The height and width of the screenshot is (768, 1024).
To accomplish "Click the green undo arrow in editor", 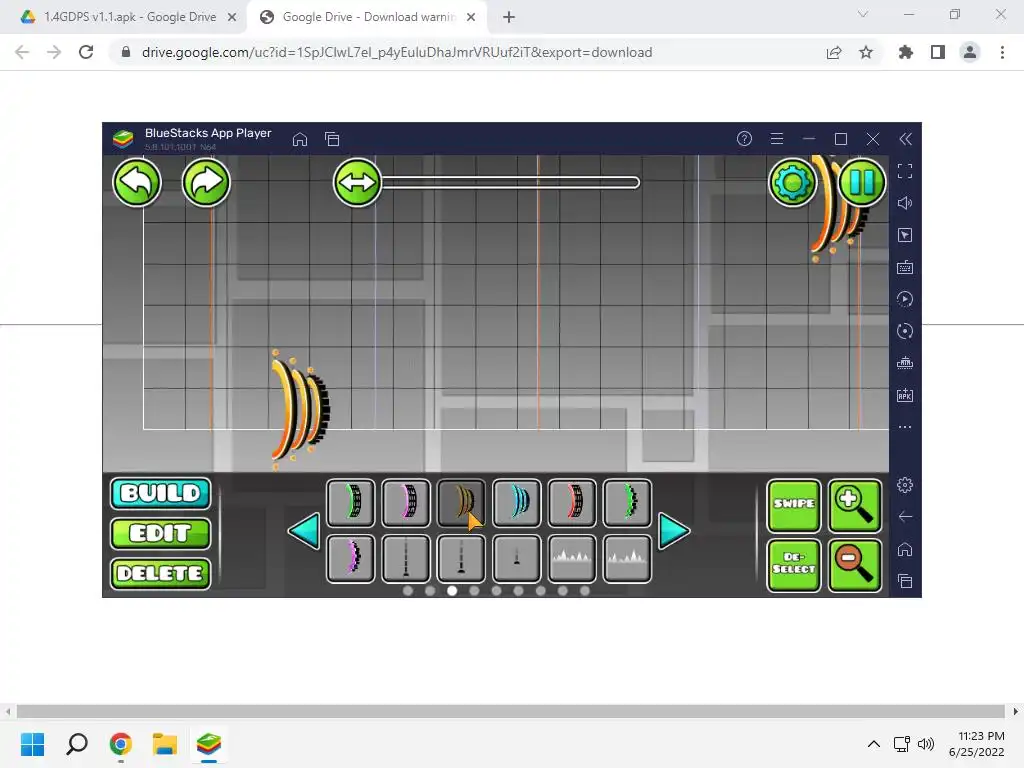I will coord(136,182).
